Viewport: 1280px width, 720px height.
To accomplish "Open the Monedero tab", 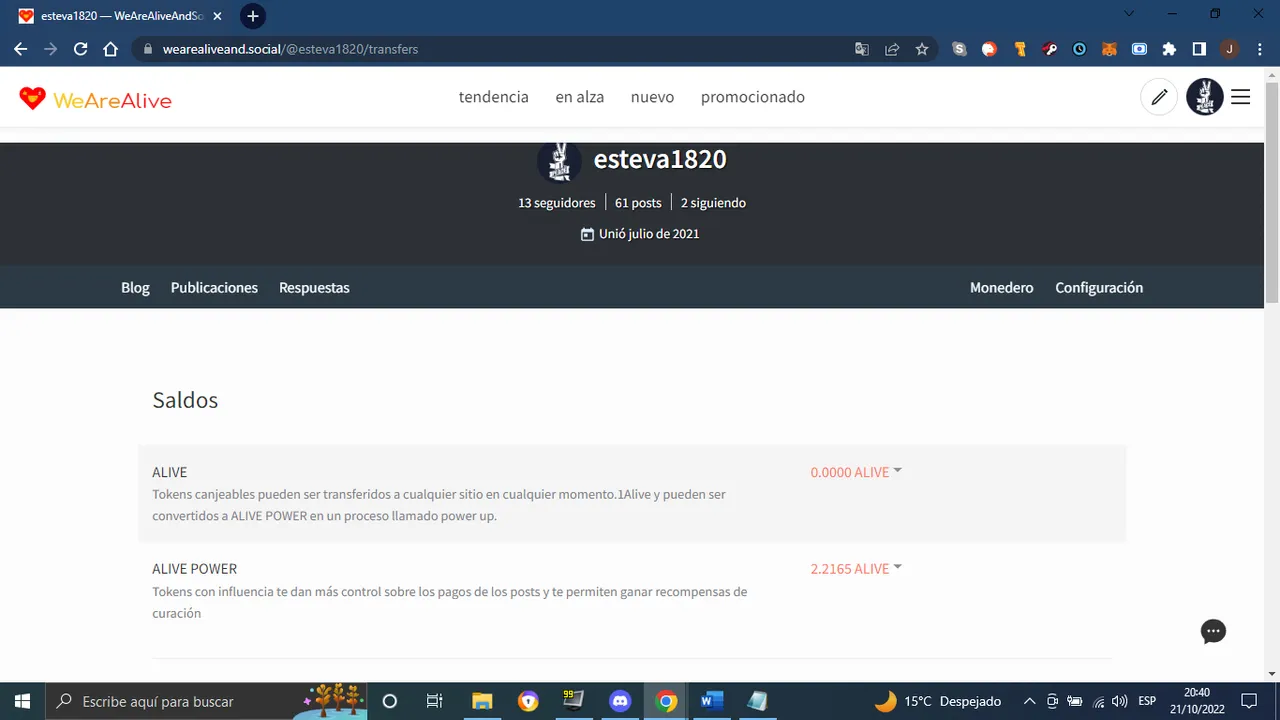I will 1002,288.
